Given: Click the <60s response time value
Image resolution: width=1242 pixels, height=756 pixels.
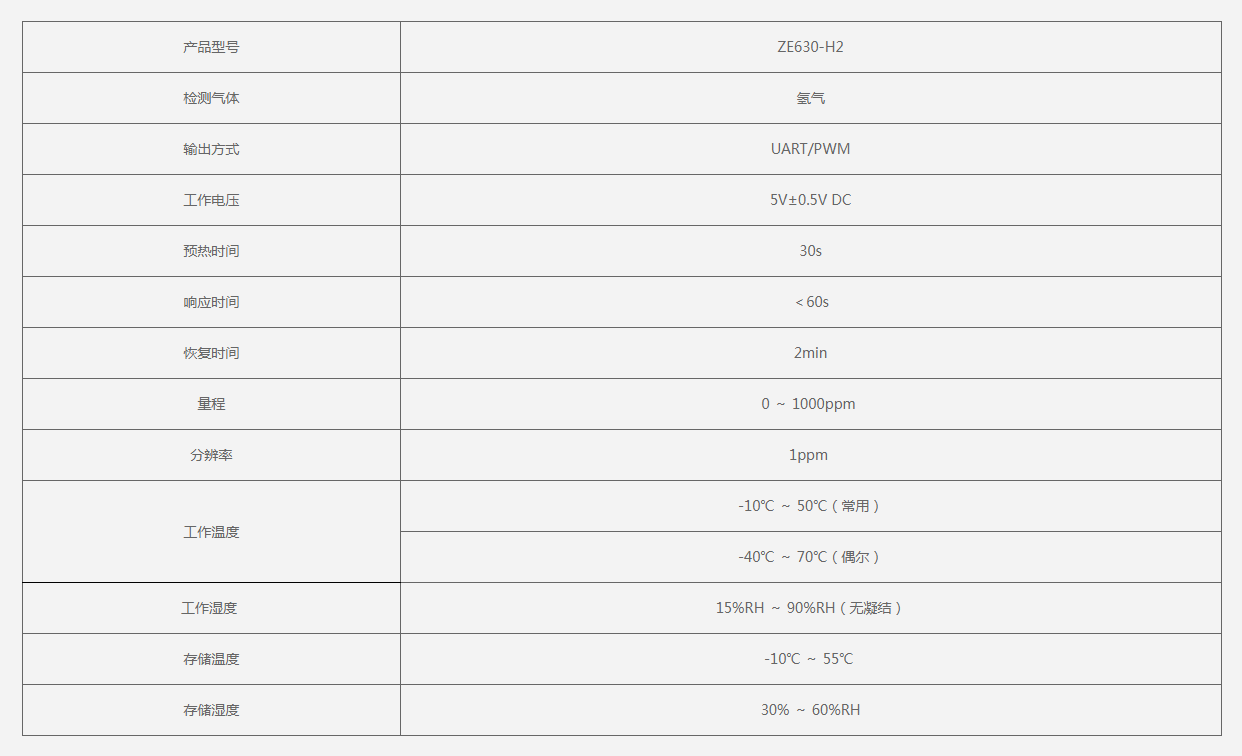Looking at the screenshot, I should coord(811,302).
